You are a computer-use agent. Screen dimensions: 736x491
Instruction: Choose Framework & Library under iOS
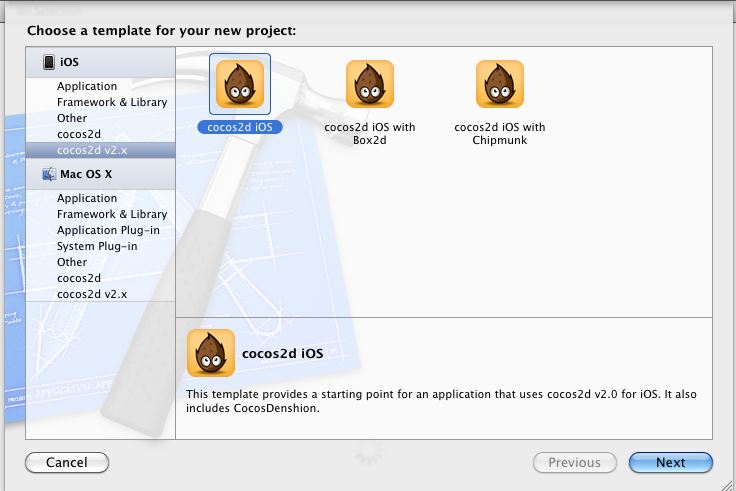[112, 102]
